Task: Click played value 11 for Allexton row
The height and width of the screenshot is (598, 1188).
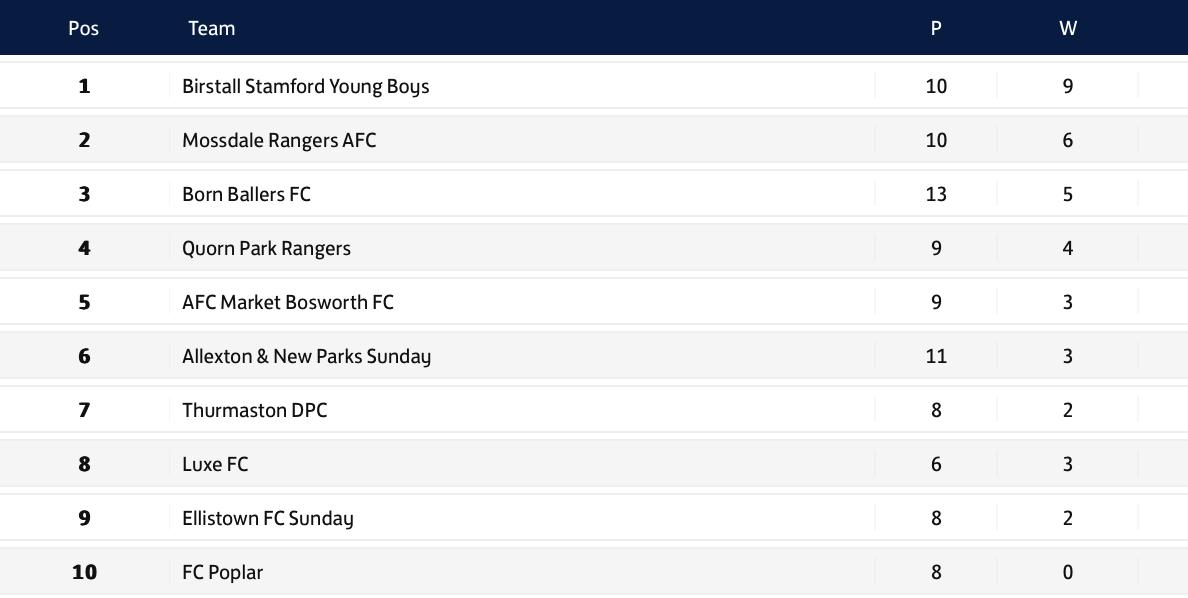Action: 936,356
